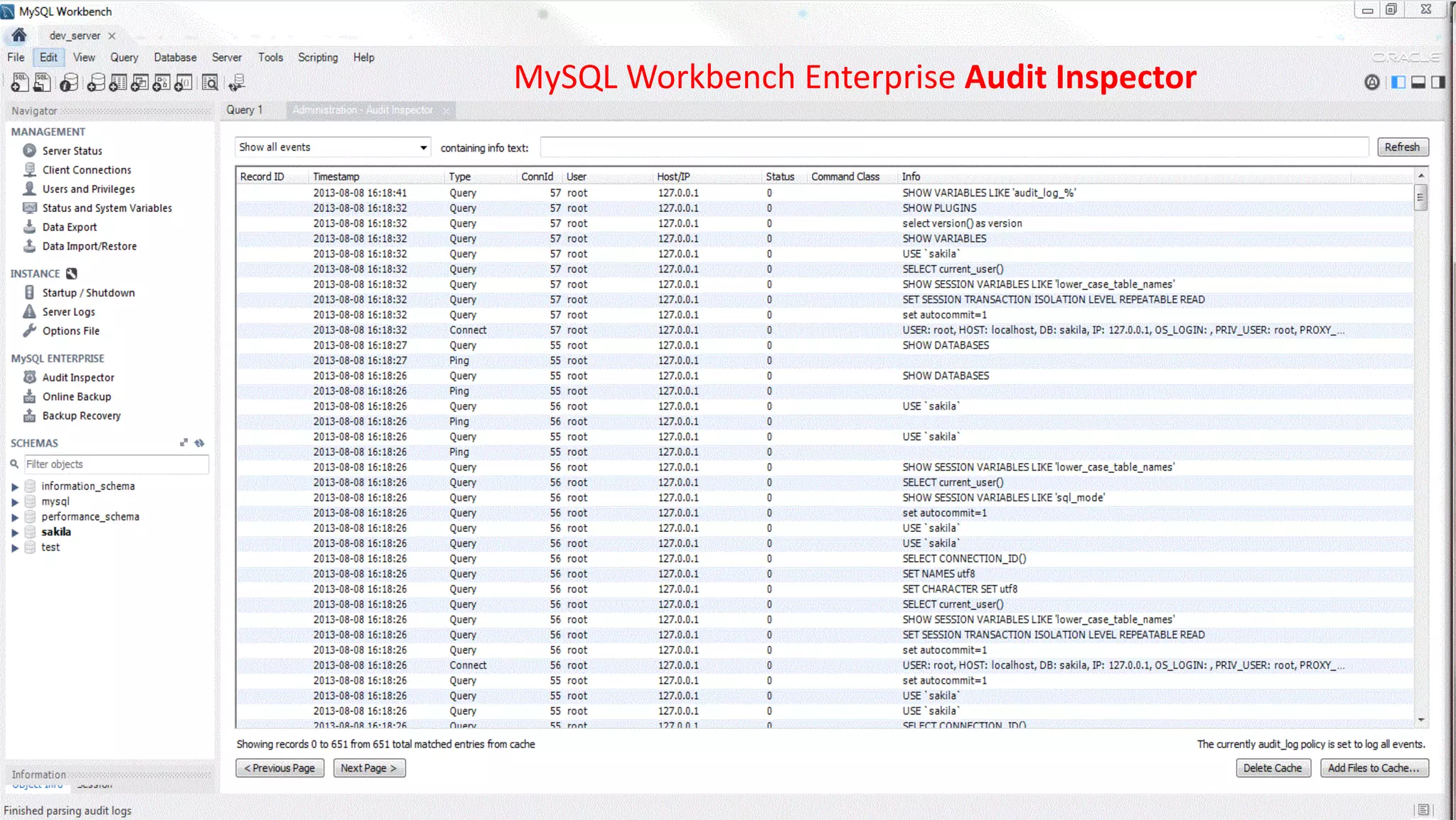Reconnect to DBMS toolbar icon
This screenshot has width=1456, height=820.
point(237,82)
